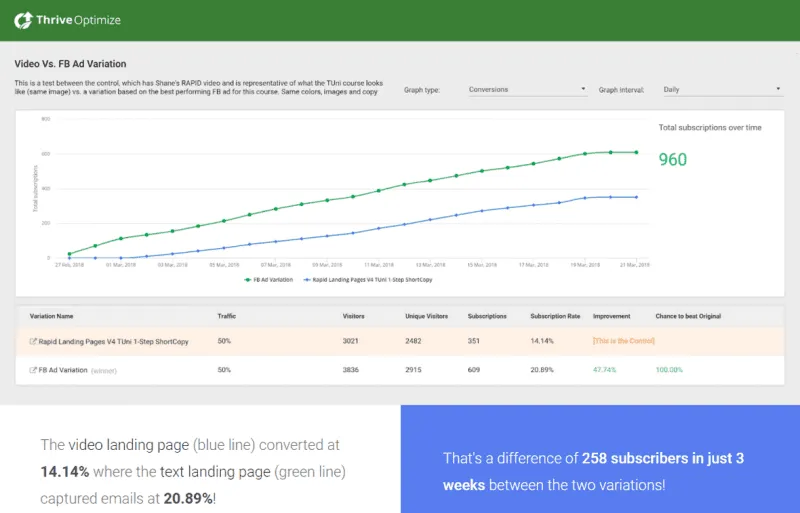Select the 2915 unique visitors cell

tap(413, 370)
